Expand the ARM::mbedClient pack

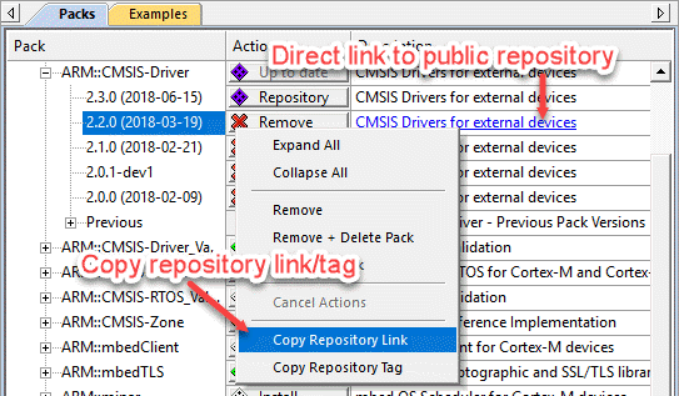pyautogui.click(x=45, y=348)
